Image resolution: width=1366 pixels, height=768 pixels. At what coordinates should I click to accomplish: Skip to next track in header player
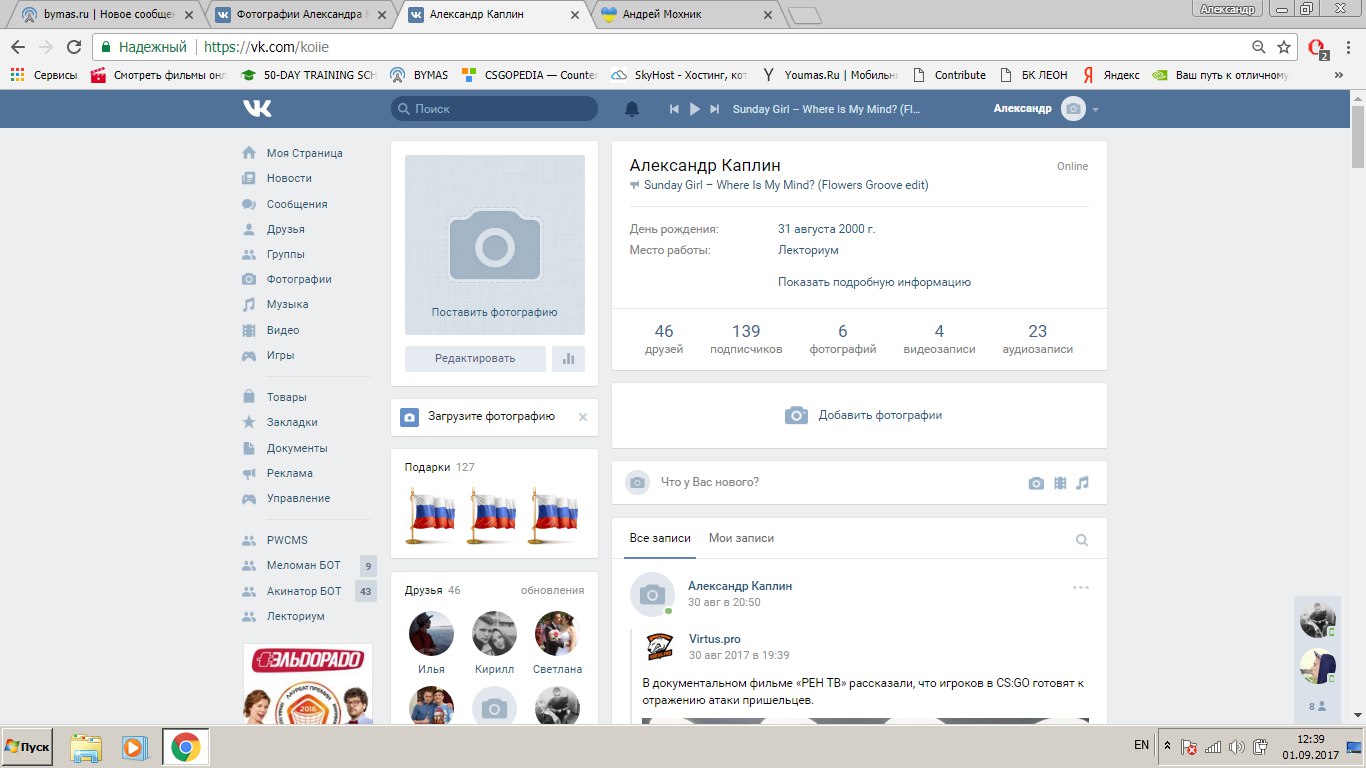tap(714, 109)
